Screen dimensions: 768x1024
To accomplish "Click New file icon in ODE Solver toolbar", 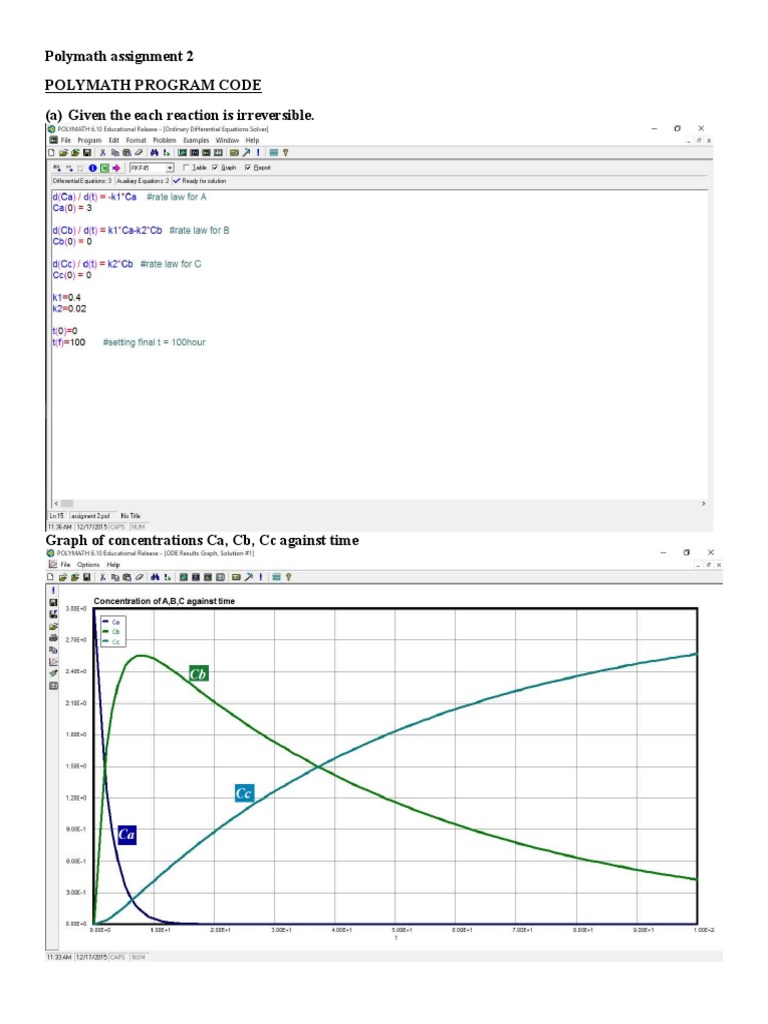I will coord(50,152).
